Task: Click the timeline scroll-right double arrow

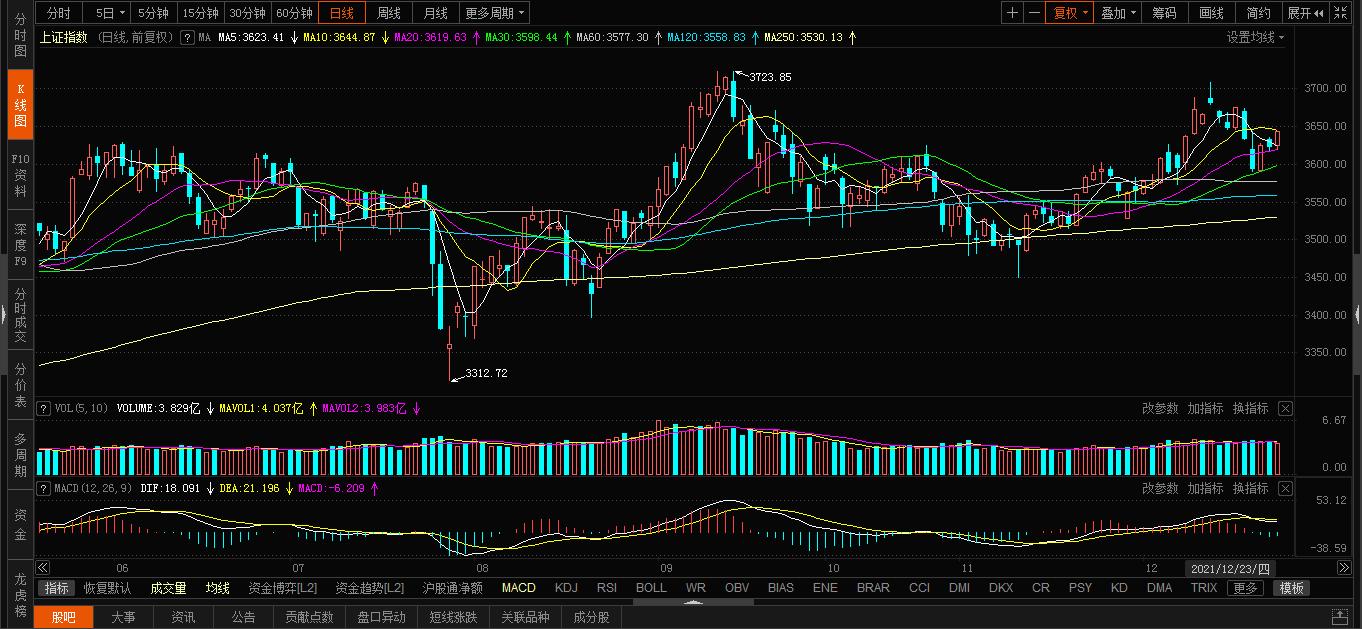Action: coord(1344,568)
